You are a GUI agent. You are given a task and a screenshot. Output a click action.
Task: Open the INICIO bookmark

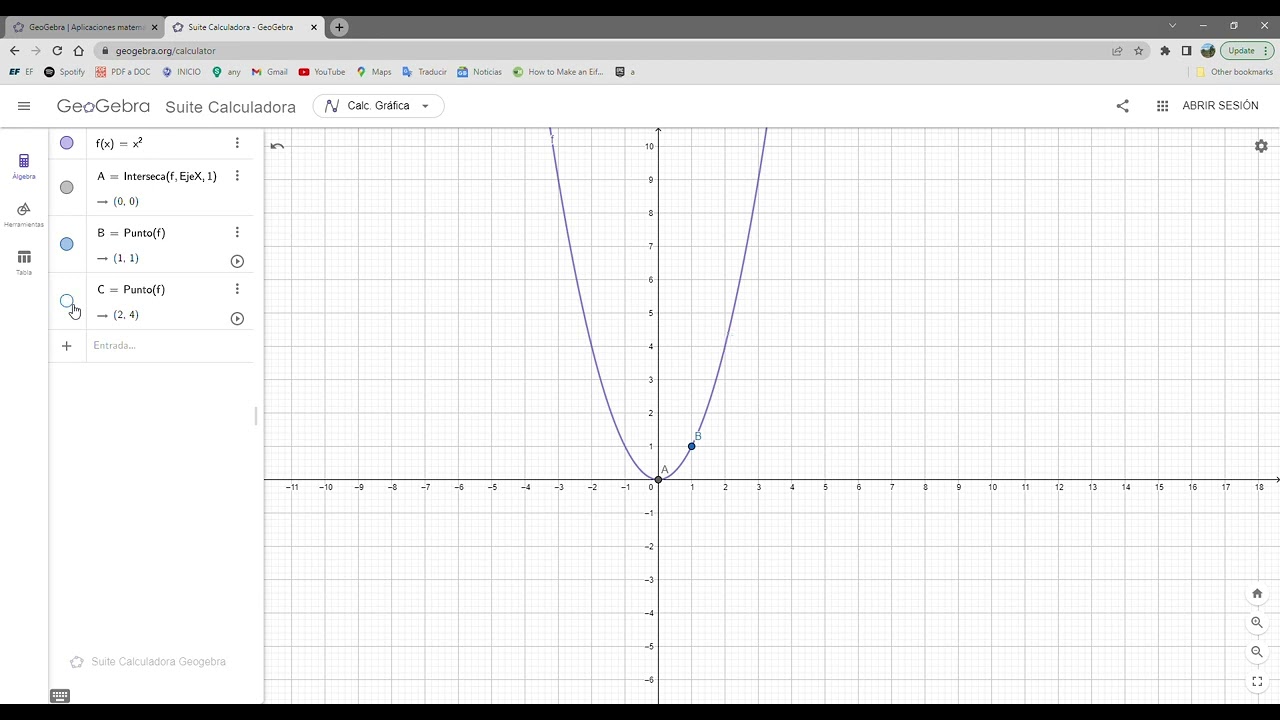pyautogui.click(x=181, y=72)
